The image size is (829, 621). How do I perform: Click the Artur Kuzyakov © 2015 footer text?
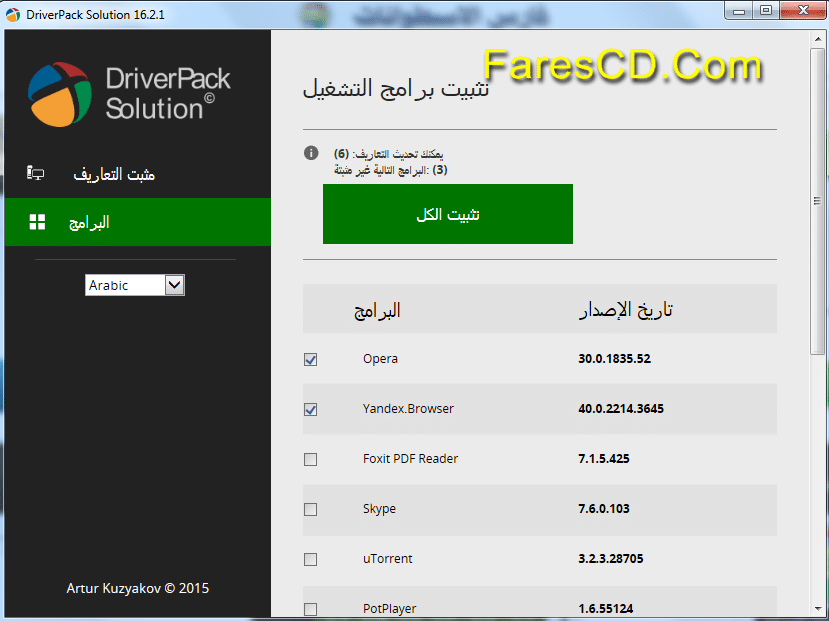137,588
